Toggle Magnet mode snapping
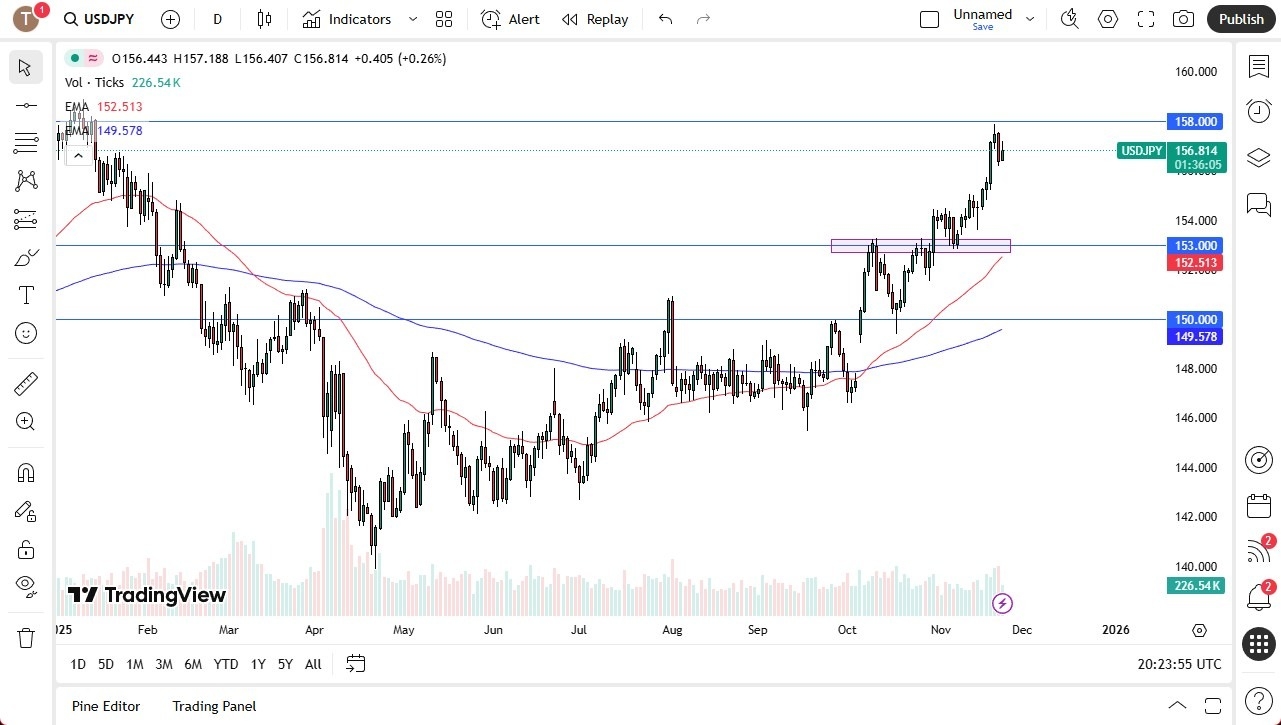 [25, 472]
